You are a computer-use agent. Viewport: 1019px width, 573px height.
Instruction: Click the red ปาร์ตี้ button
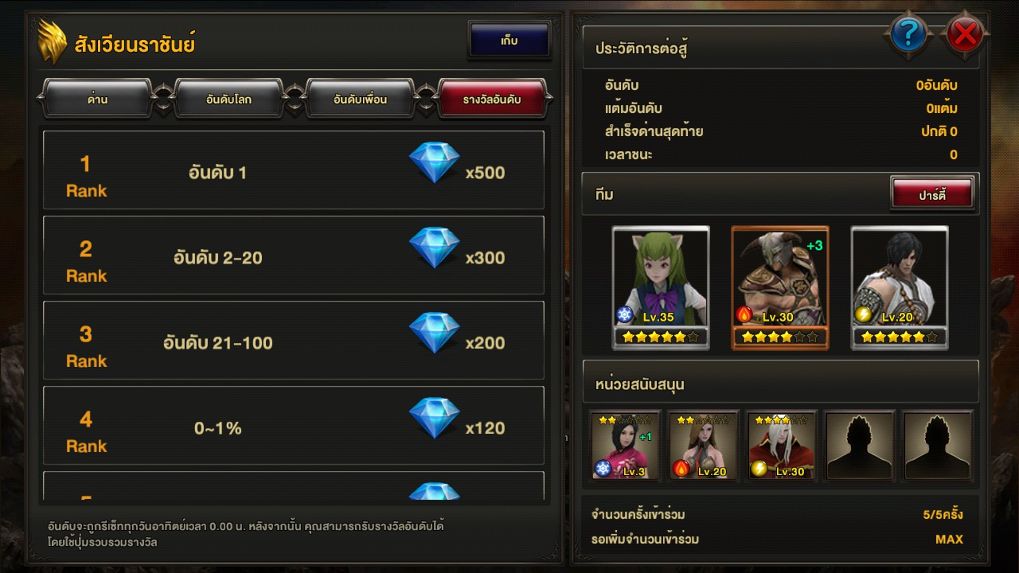(x=932, y=194)
